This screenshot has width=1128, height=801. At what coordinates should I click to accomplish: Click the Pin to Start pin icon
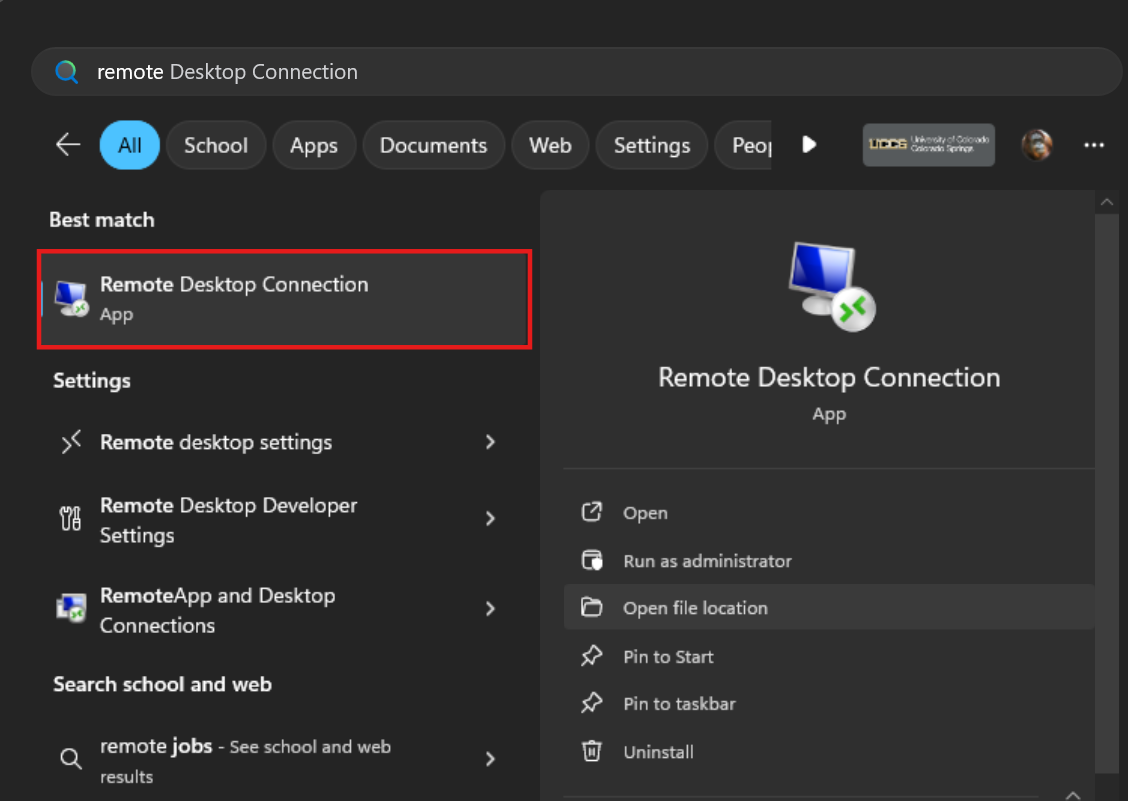point(591,656)
